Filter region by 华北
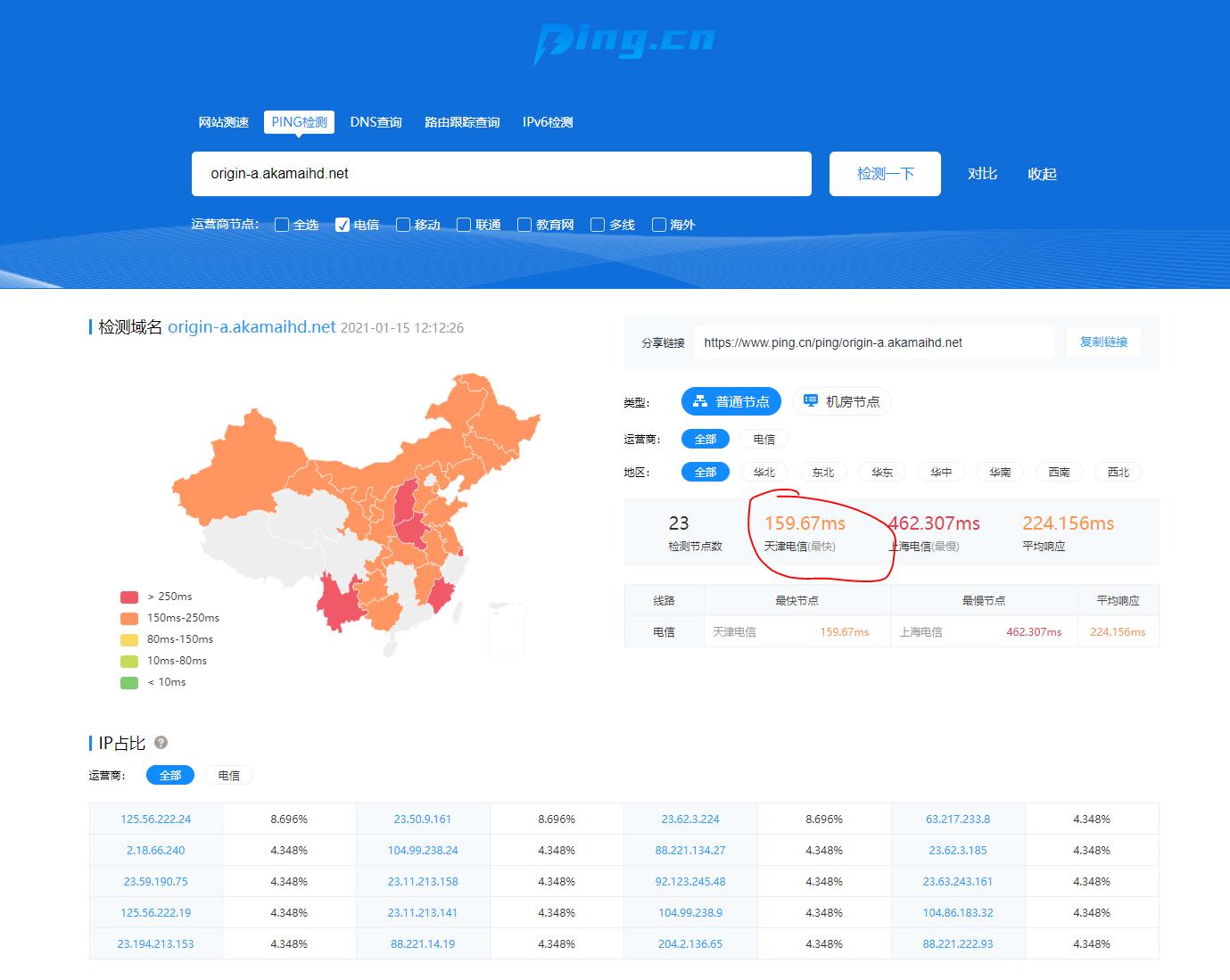 [764, 472]
